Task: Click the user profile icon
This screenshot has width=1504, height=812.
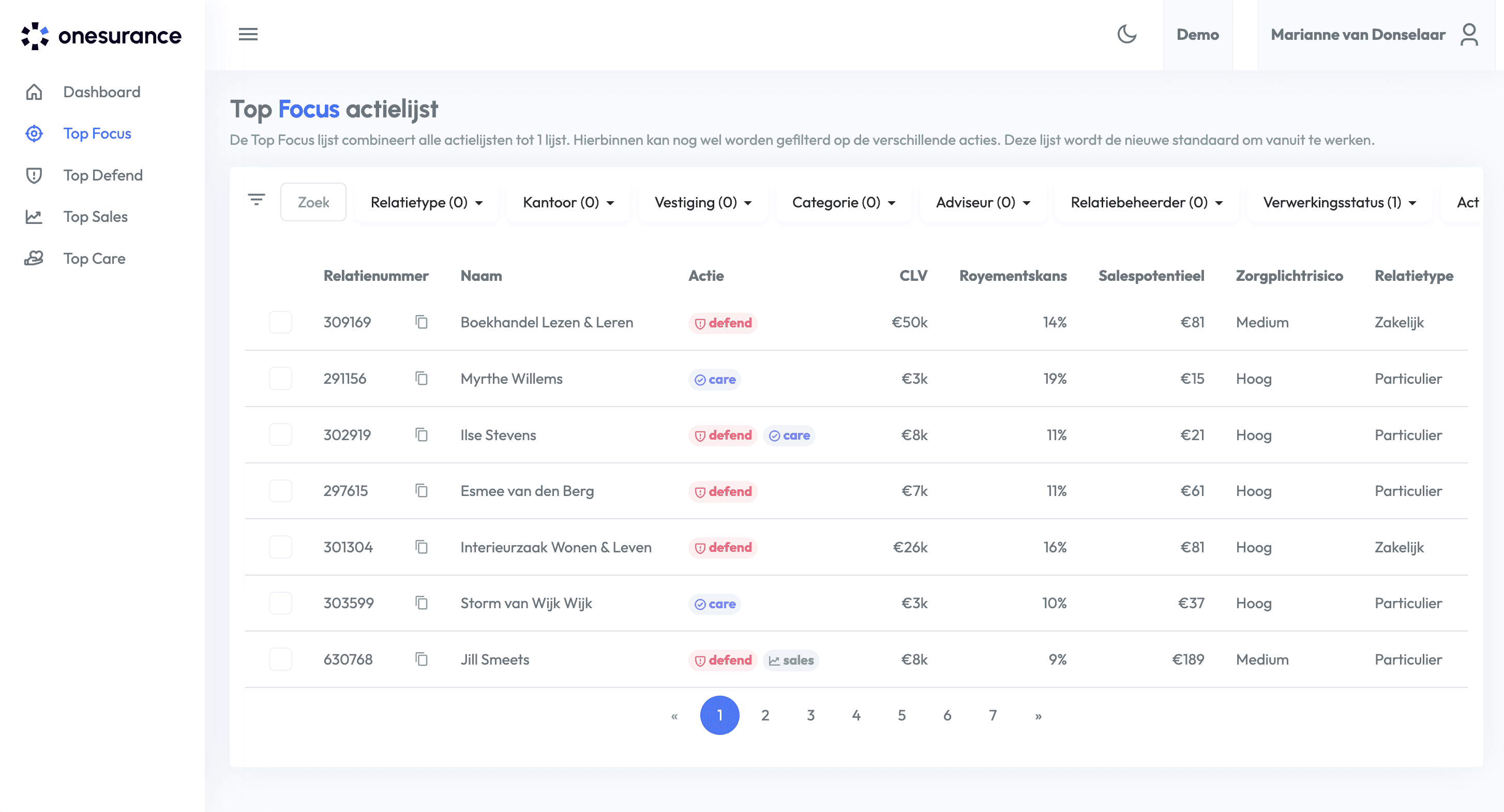Action: (1469, 35)
